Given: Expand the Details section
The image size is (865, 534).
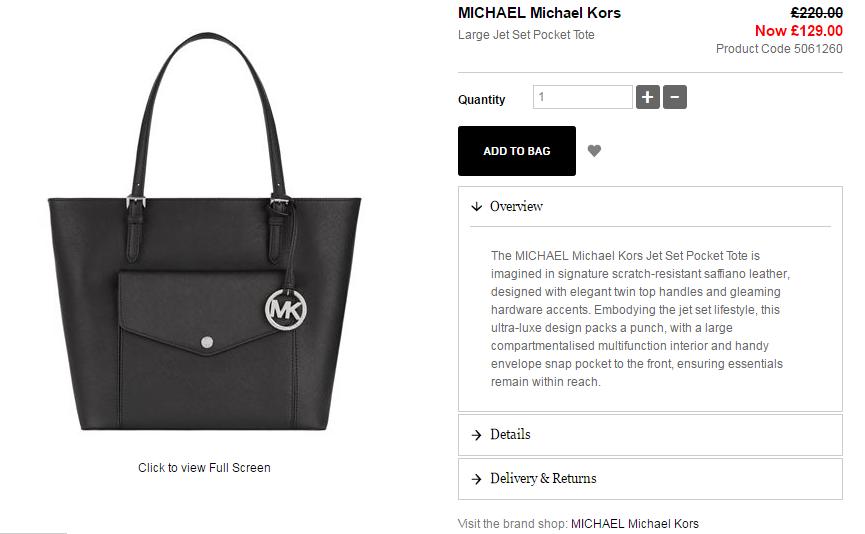Looking at the screenshot, I should [650, 435].
